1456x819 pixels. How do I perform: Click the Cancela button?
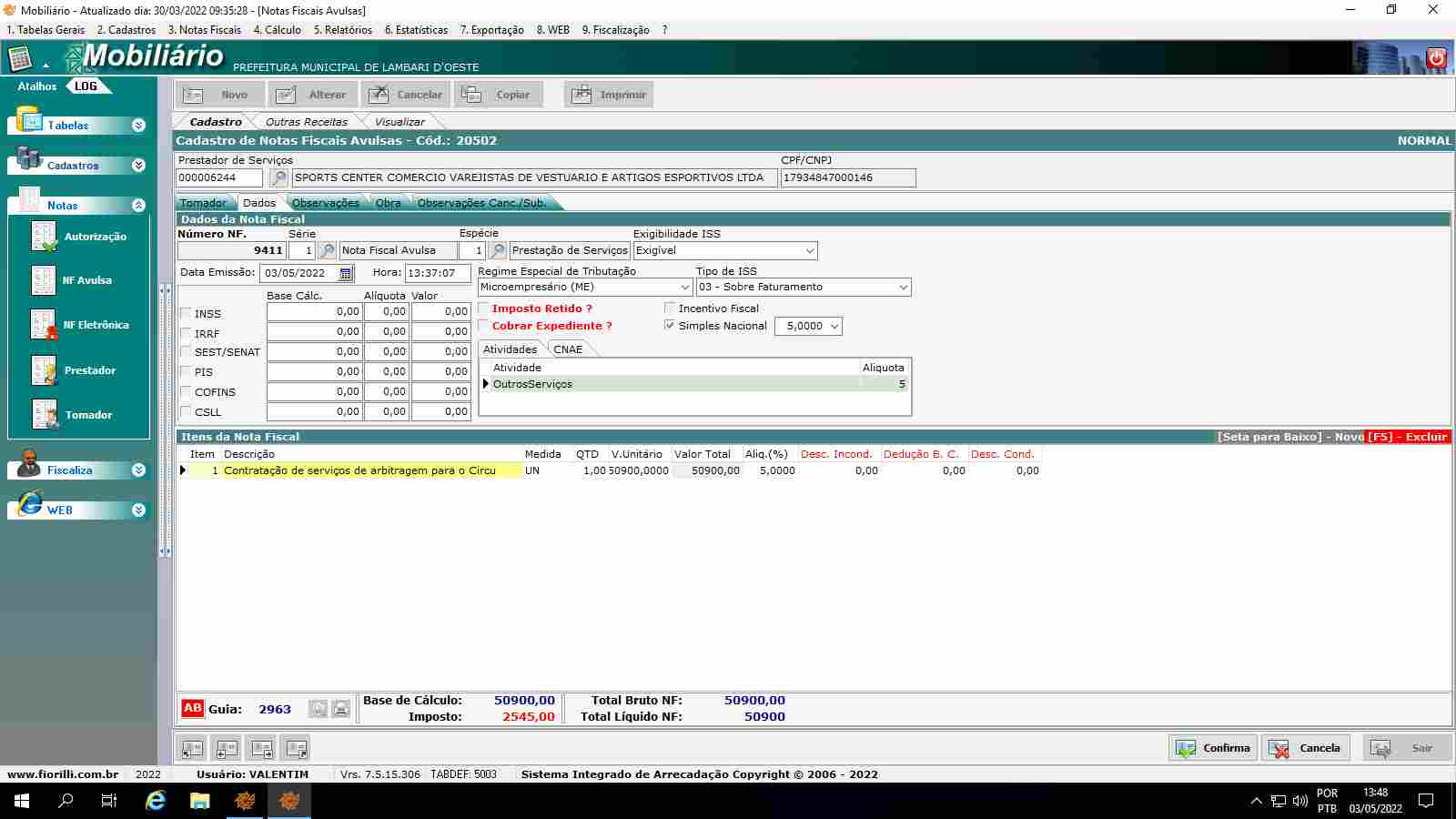1305,748
